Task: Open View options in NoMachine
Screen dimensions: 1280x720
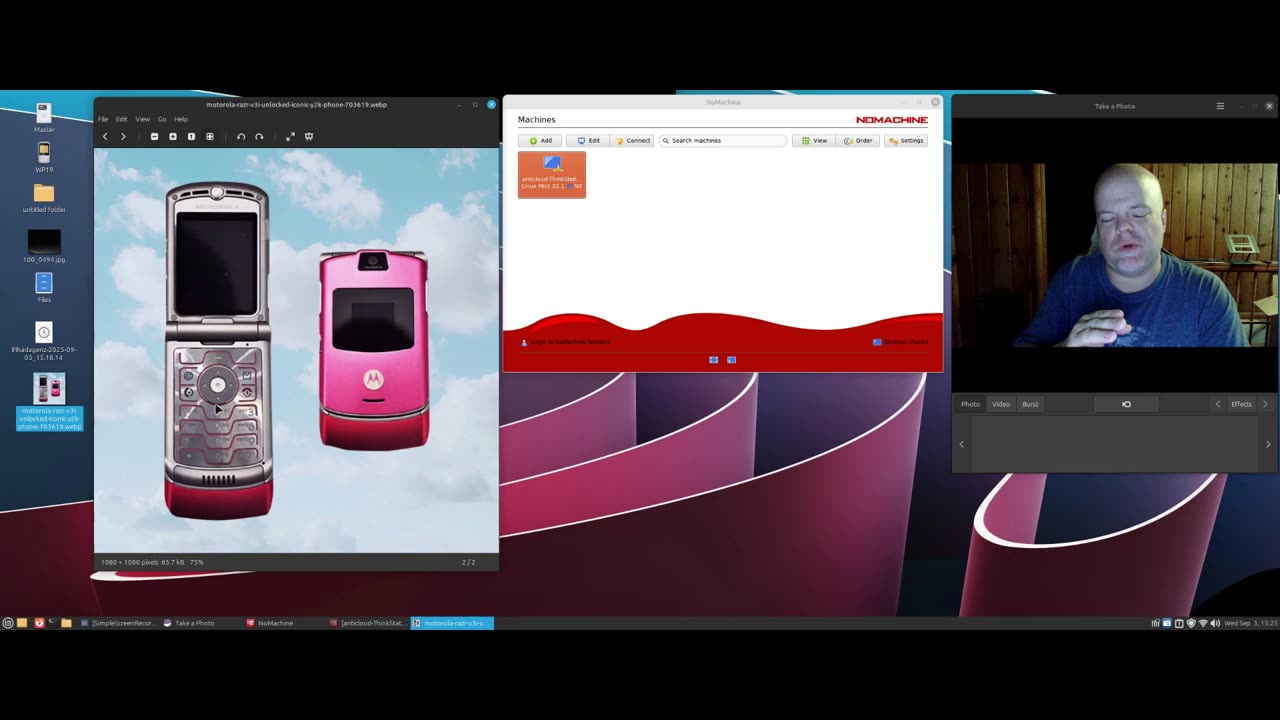Action: click(814, 140)
